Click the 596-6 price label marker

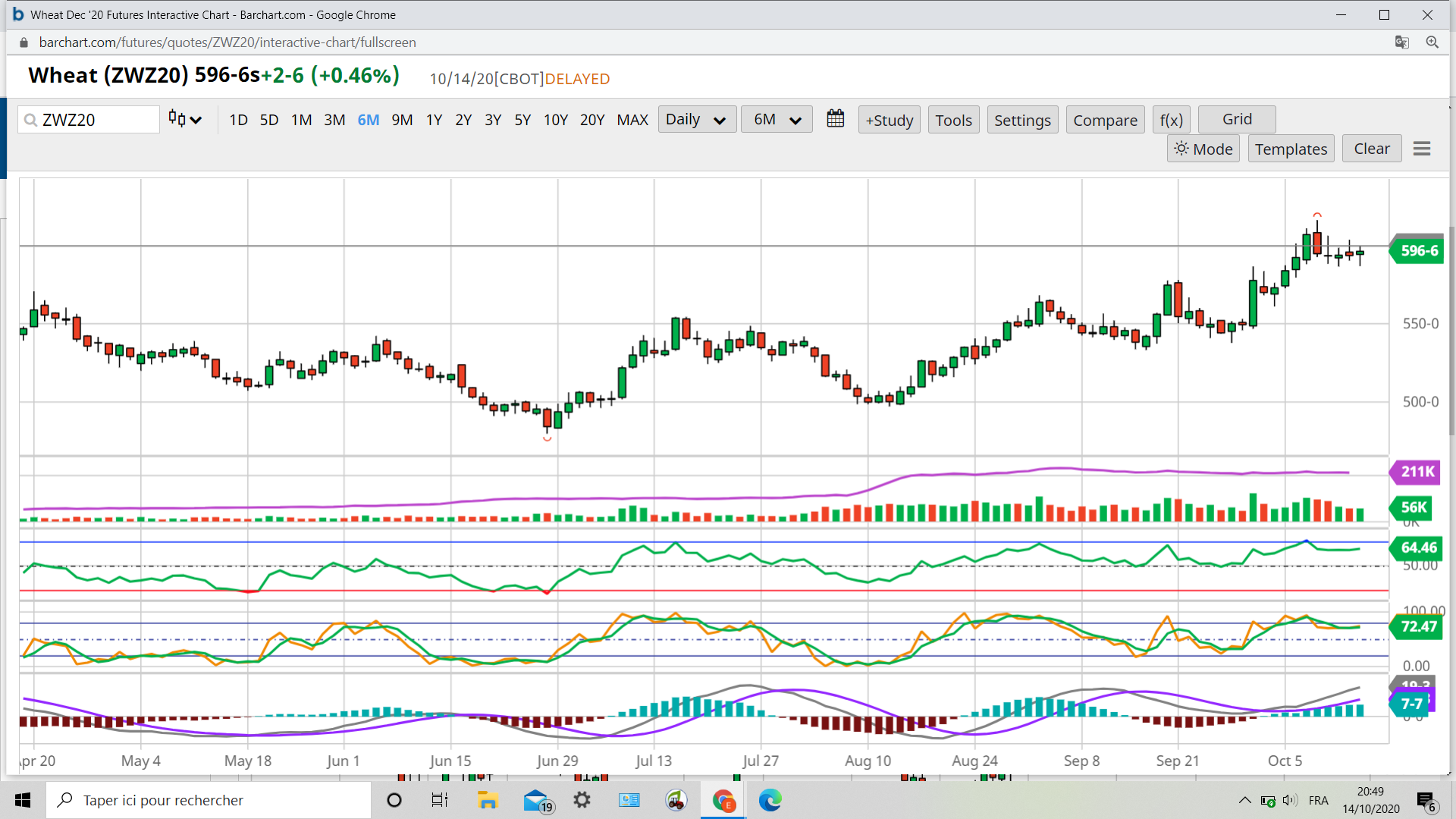1418,250
